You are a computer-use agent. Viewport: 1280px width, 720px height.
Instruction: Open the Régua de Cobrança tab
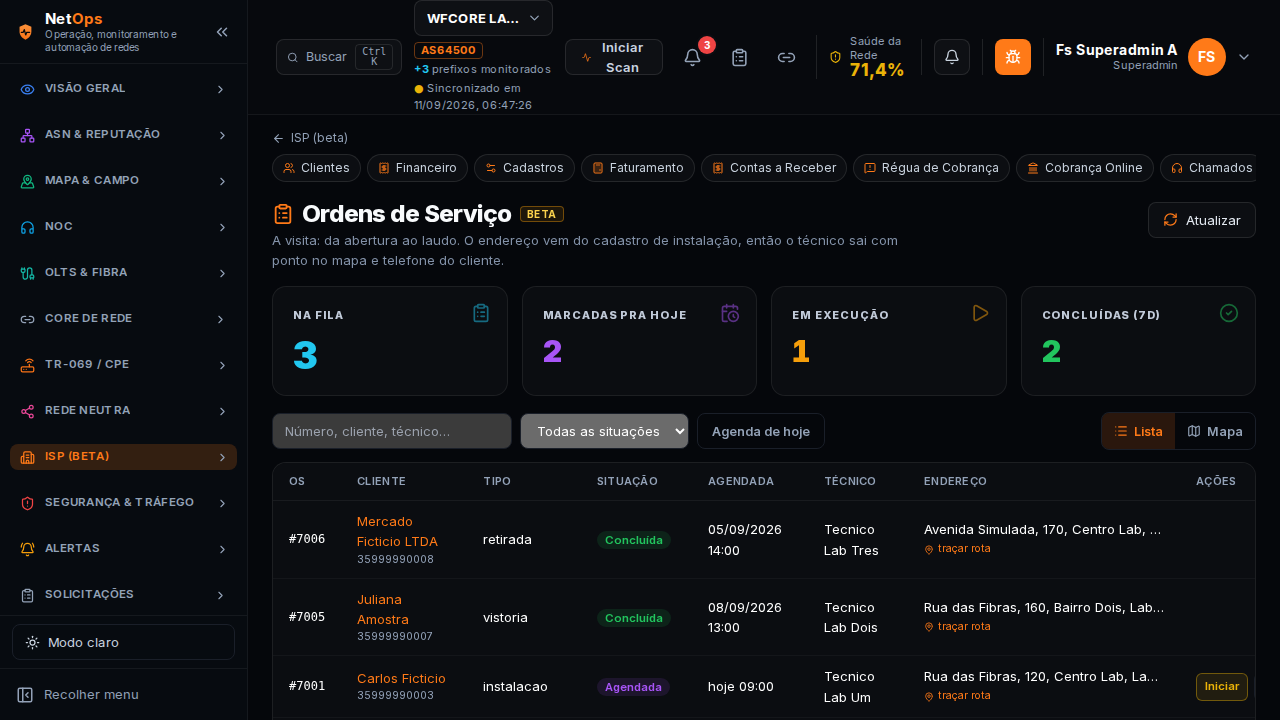931,168
